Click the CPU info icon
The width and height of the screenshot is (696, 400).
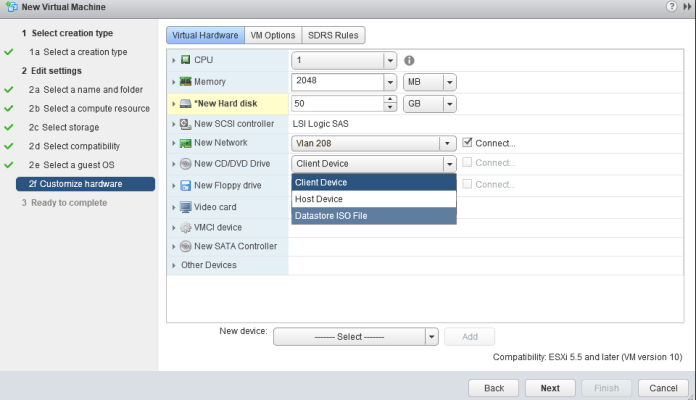[410, 60]
